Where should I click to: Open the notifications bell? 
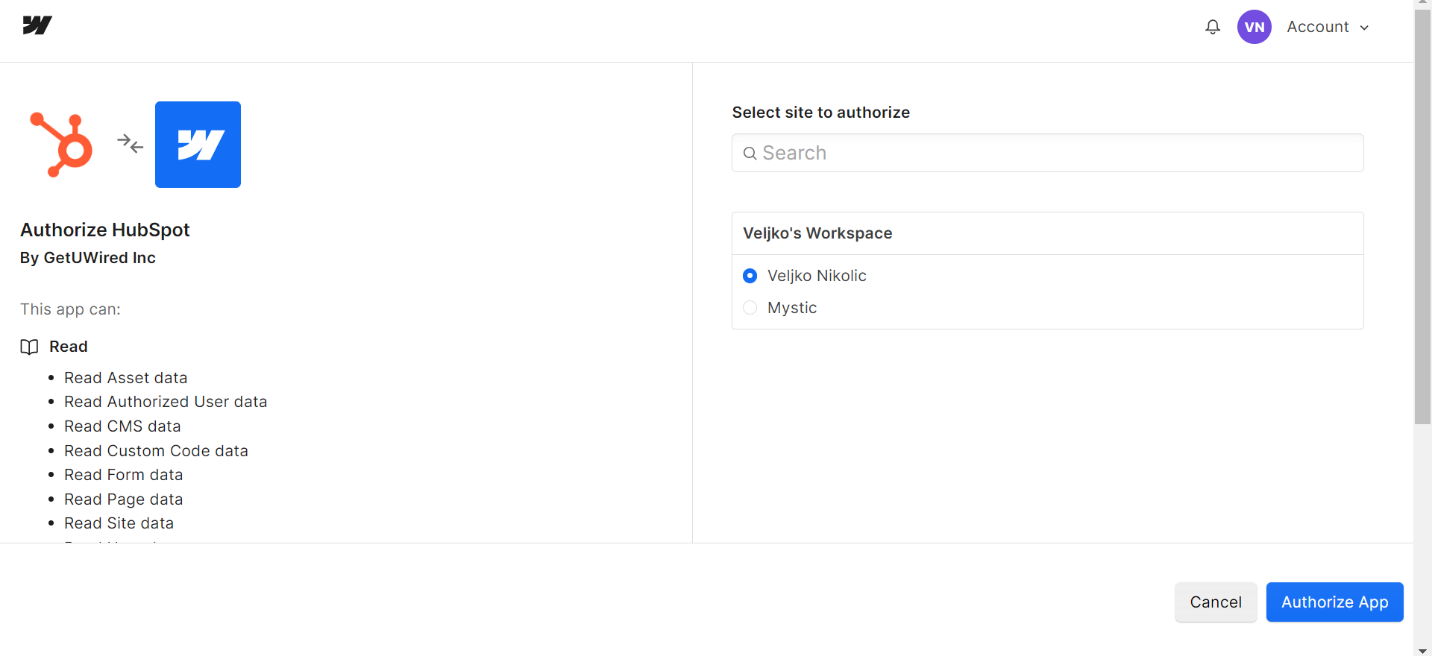point(1212,27)
